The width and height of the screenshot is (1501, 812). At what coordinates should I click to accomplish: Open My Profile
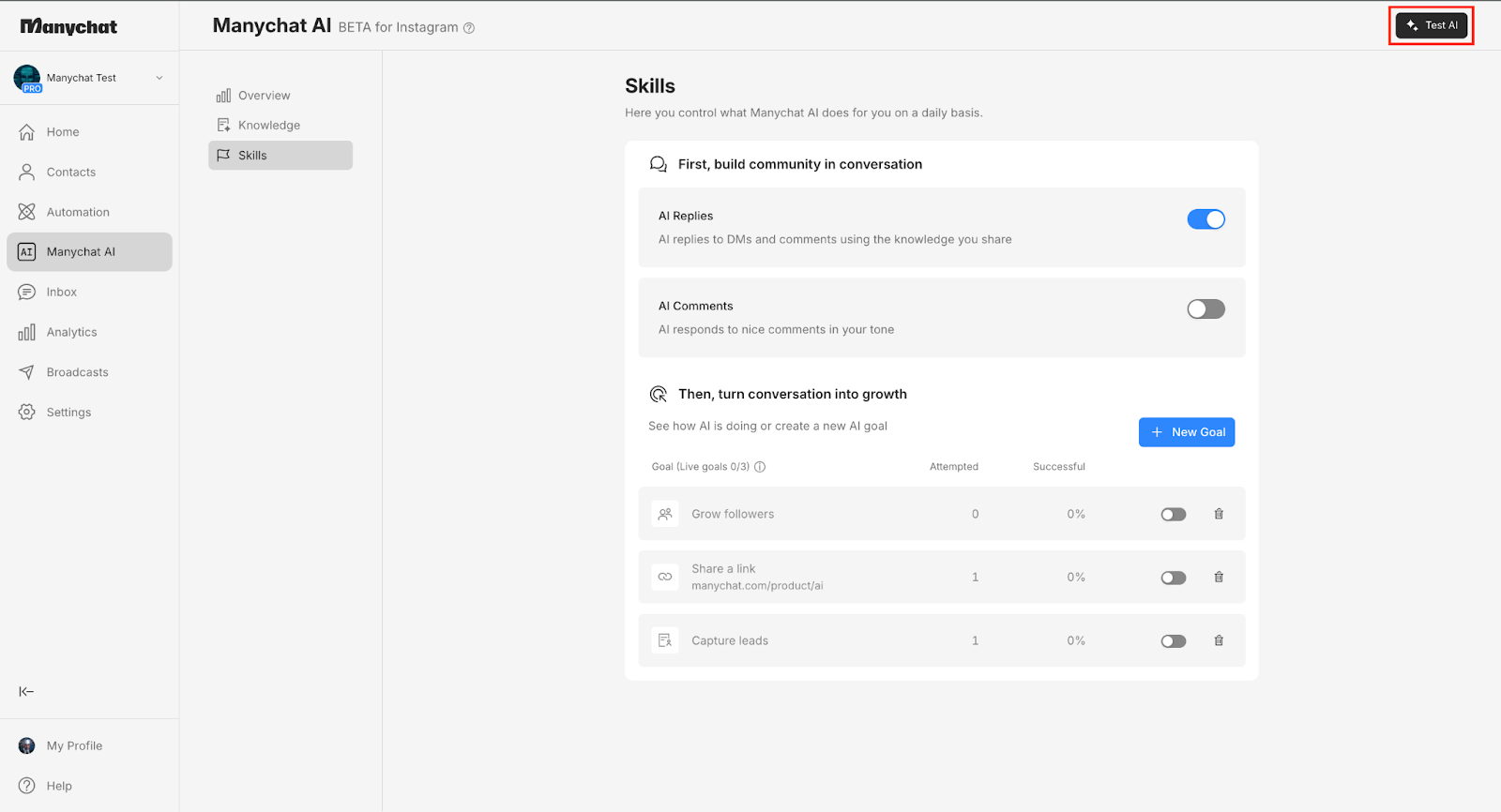[x=74, y=746]
